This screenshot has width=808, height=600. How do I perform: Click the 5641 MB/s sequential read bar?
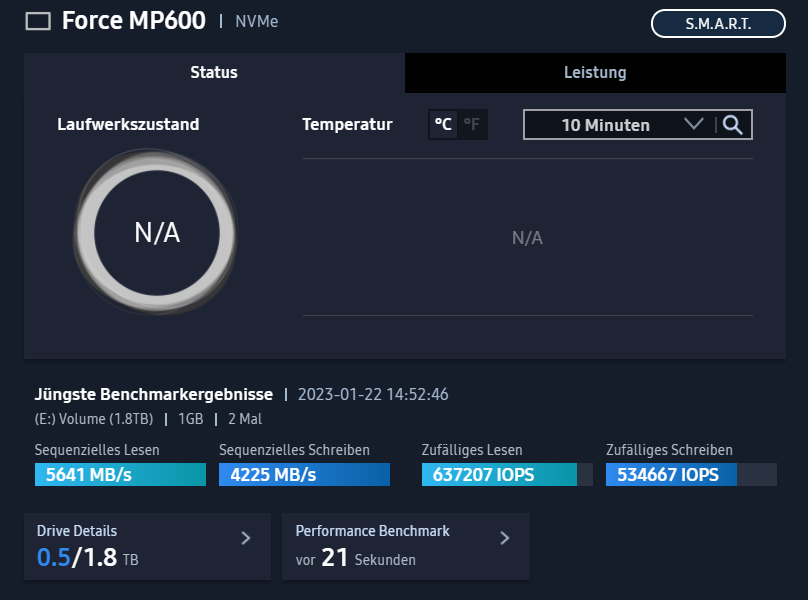coord(120,475)
